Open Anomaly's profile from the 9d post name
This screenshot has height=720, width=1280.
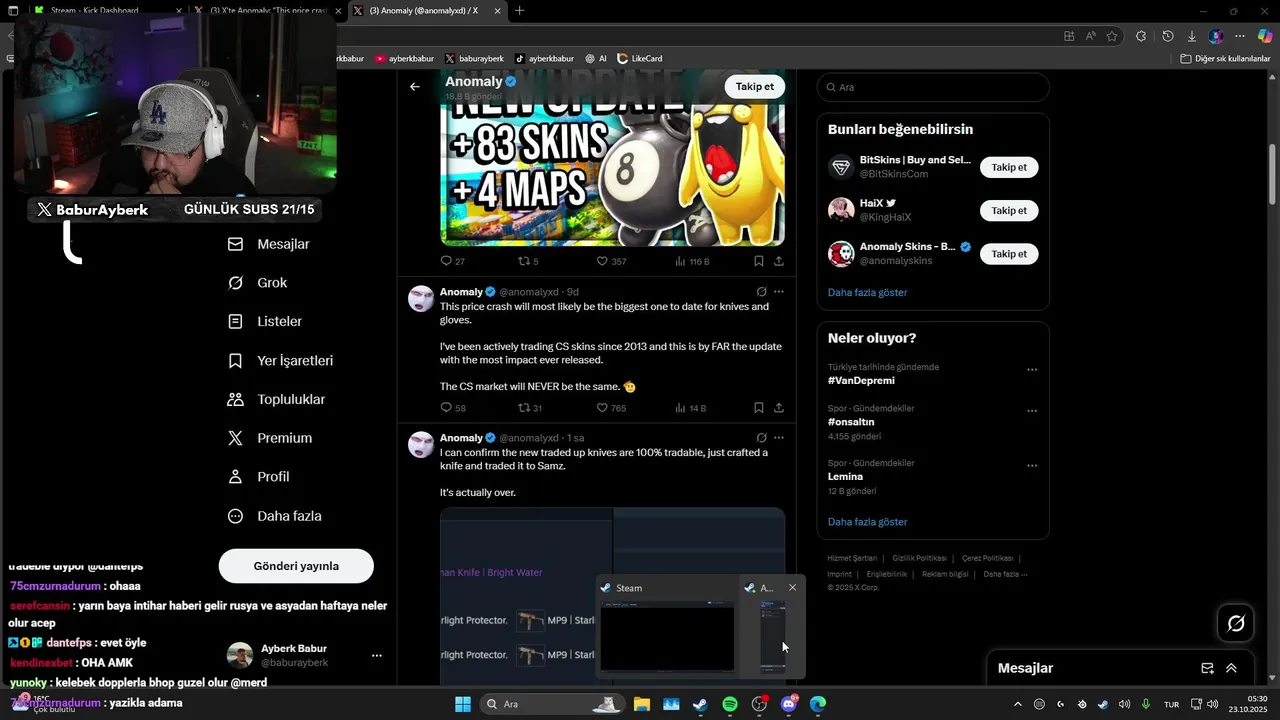click(x=461, y=292)
